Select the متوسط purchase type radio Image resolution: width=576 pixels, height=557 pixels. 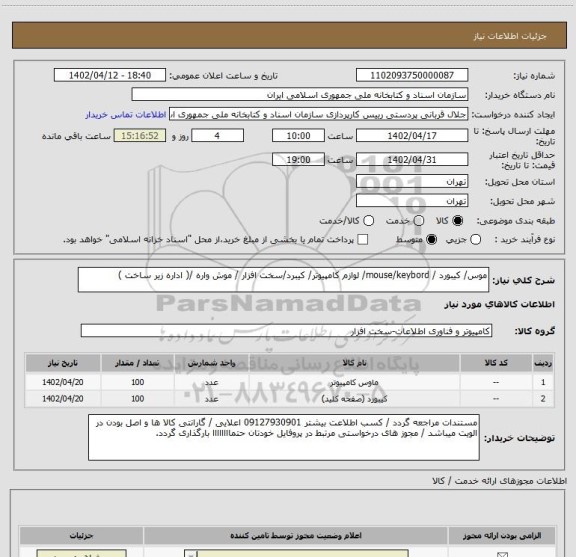pos(431,240)
